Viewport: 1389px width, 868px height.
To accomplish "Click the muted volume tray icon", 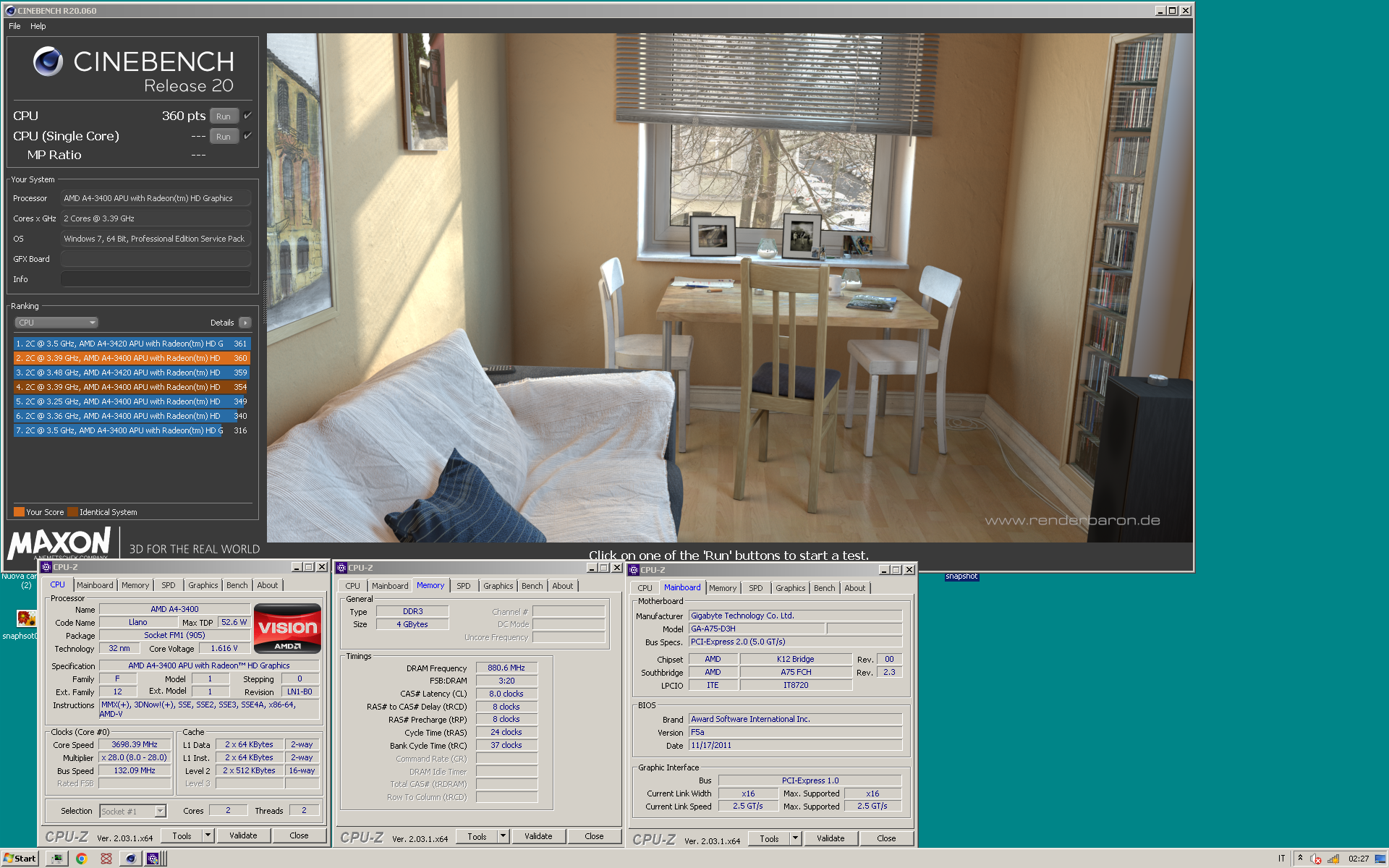I will click(1316, 859).
